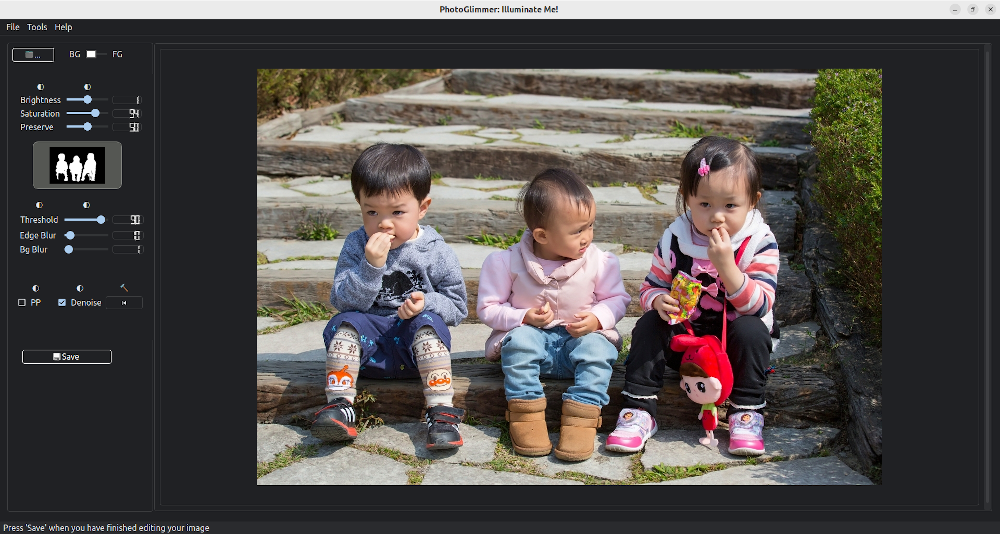Click the Edge Blur label
Viewport: 1000px width, 534px height.
point(38,235)
